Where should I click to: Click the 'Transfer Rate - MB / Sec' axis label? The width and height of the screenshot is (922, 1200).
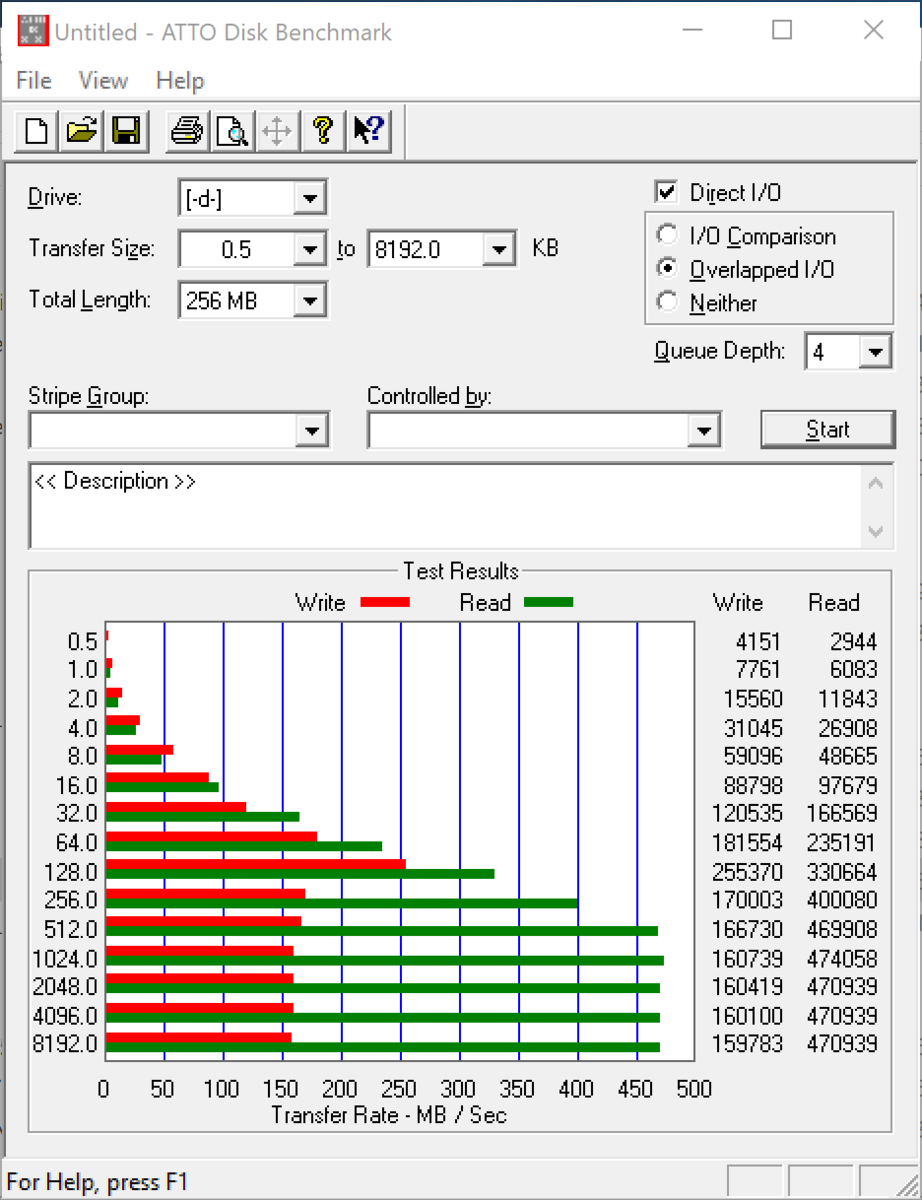coord(389,1114)
